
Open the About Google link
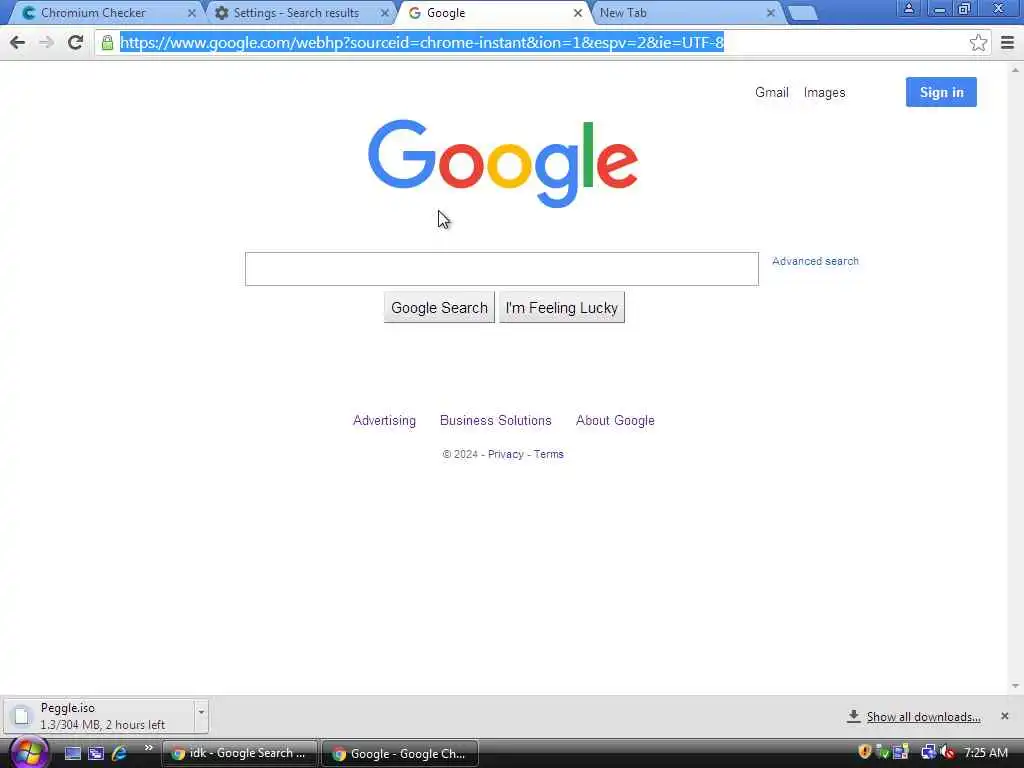tap(615, 421)
